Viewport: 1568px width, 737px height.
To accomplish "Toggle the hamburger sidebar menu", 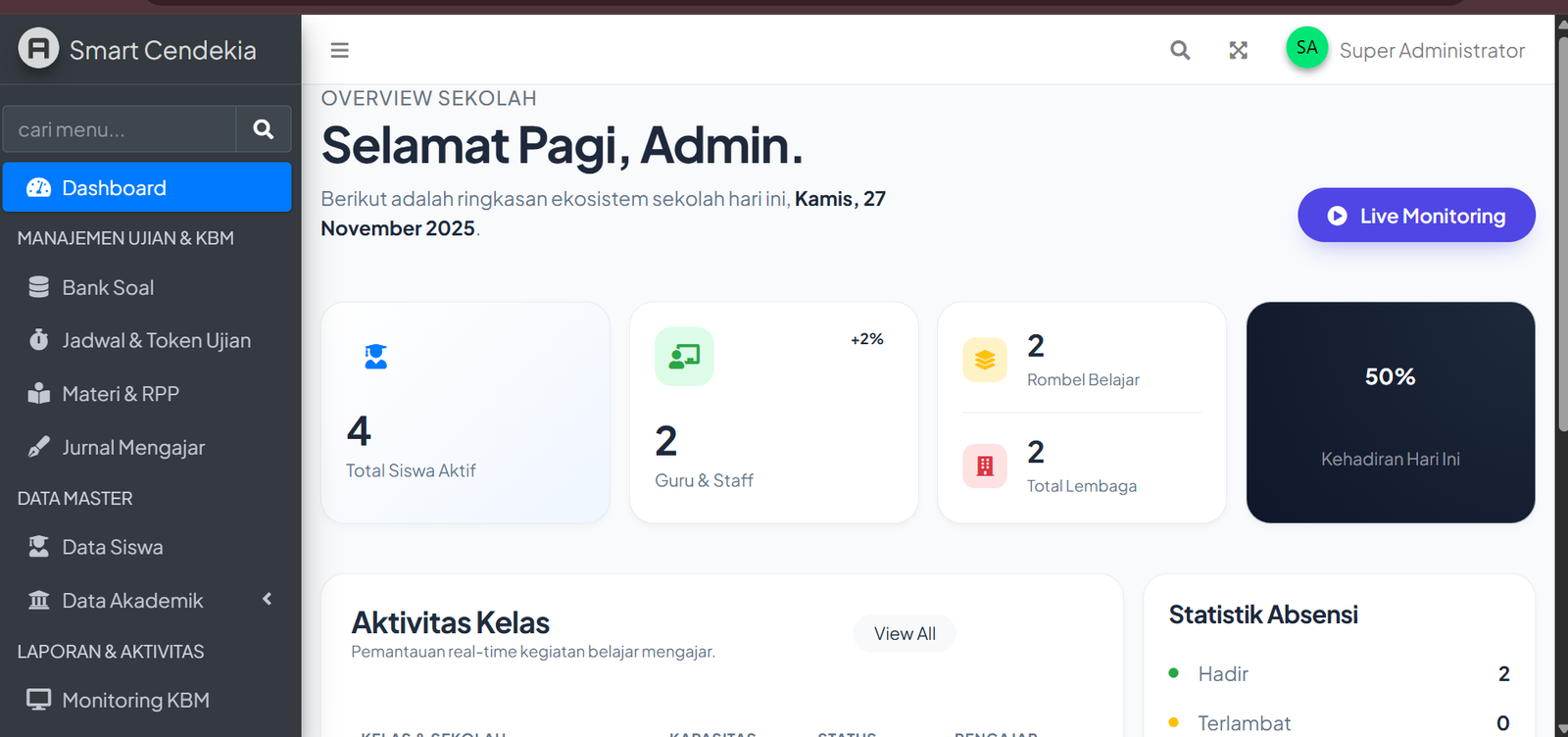I will coord(340,50).
